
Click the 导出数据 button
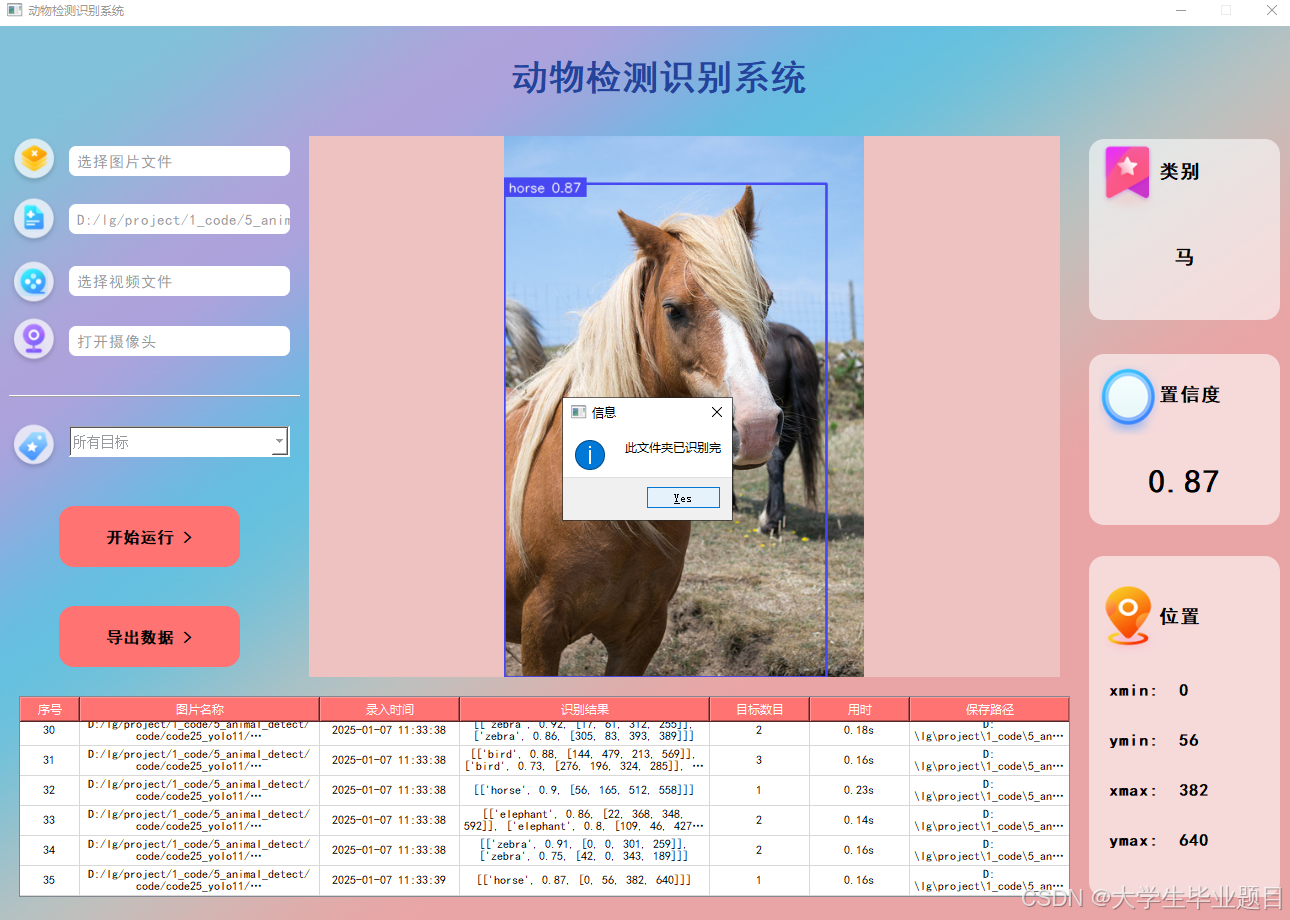coord(149,637)
